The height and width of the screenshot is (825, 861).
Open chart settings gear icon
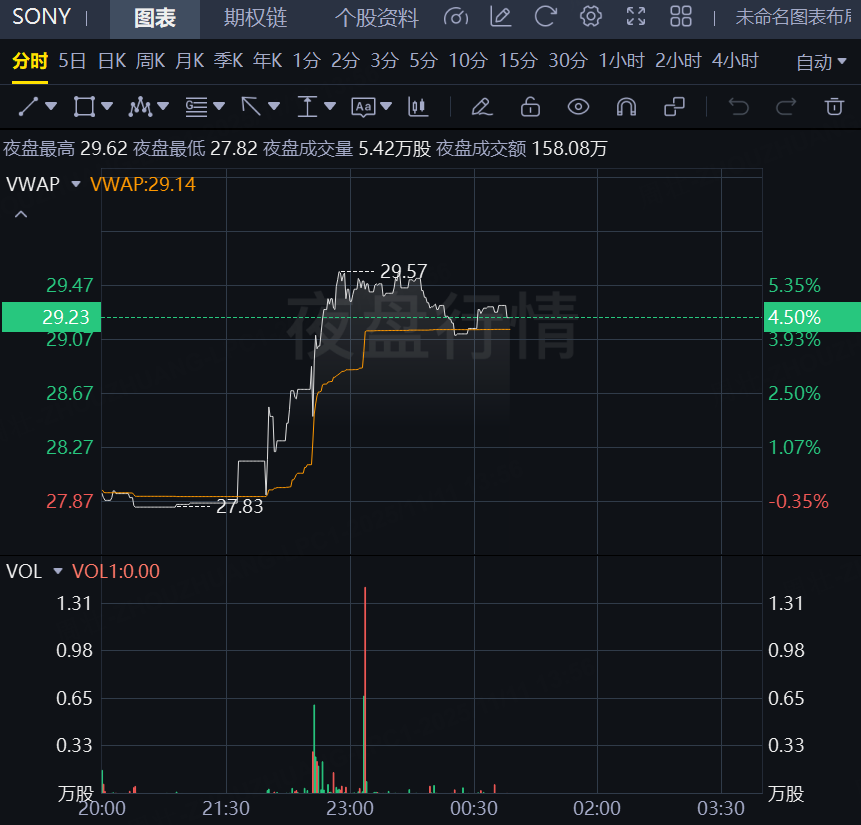coord(591,17)
